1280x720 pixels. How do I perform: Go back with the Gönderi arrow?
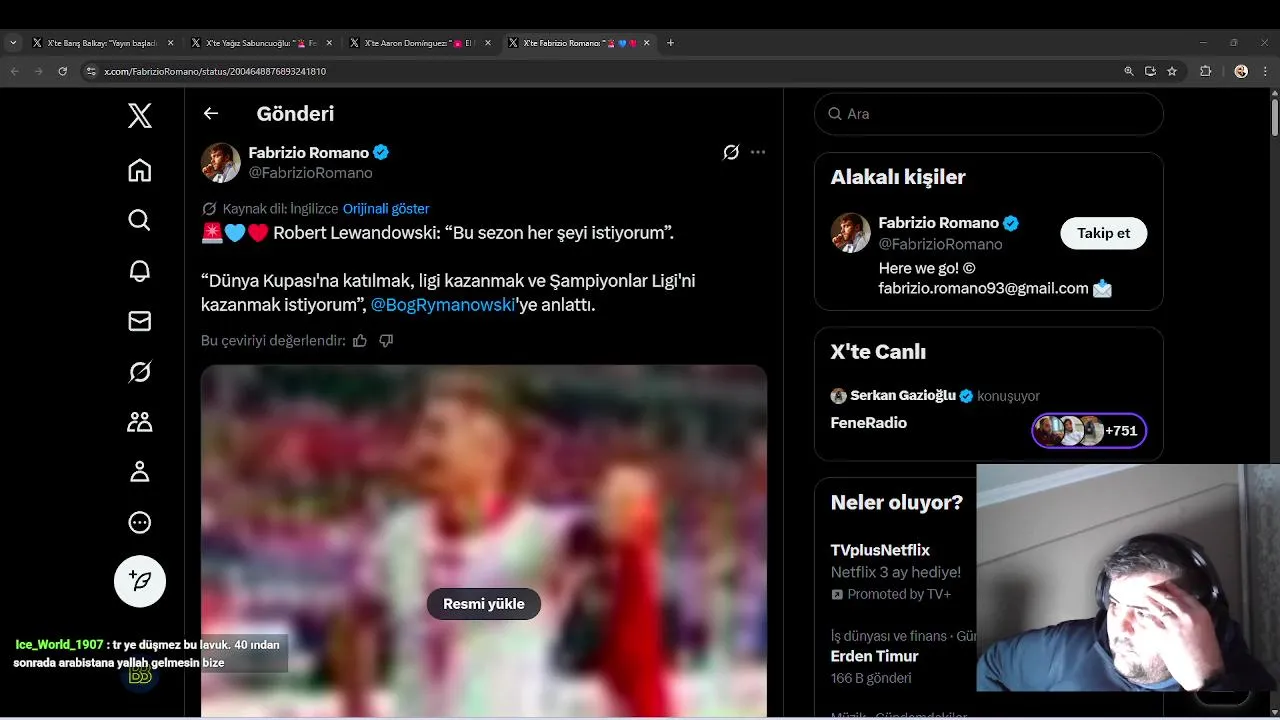211,114
